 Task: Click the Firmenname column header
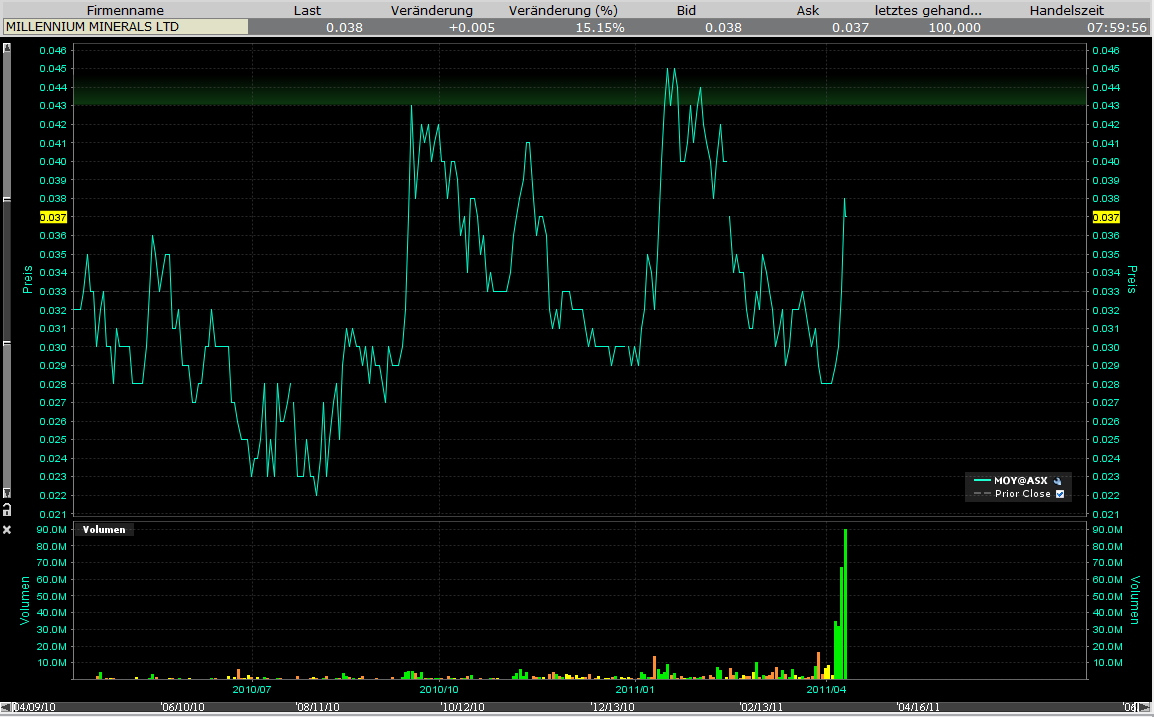[x=125, y=10]
